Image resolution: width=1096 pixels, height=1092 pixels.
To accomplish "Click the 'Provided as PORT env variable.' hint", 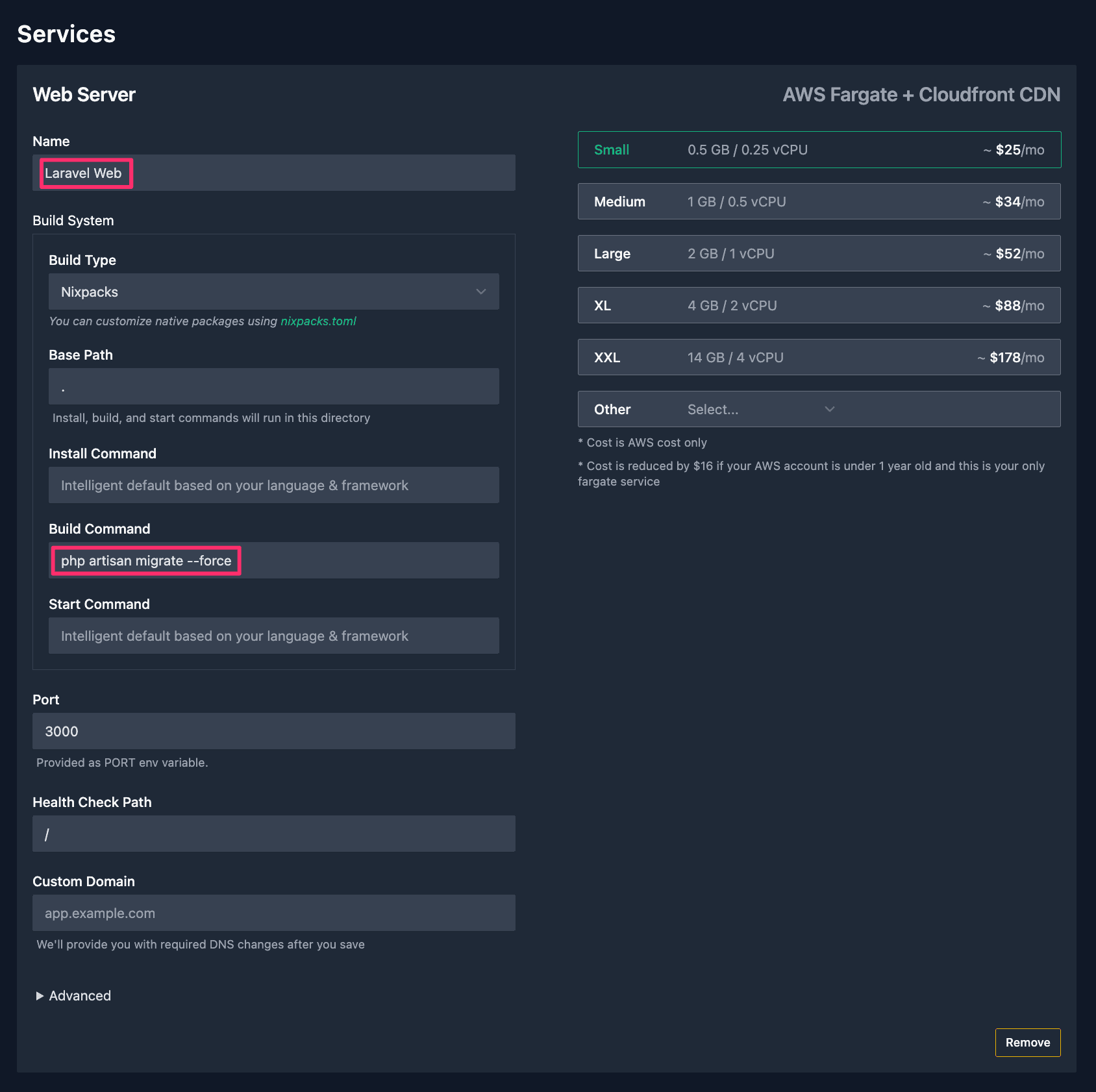I will pyautogui.click(x=122, y=763).
